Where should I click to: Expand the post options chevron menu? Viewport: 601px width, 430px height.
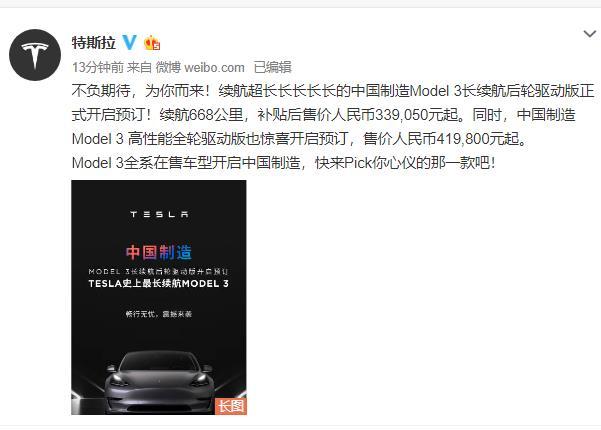coord(590,34)
